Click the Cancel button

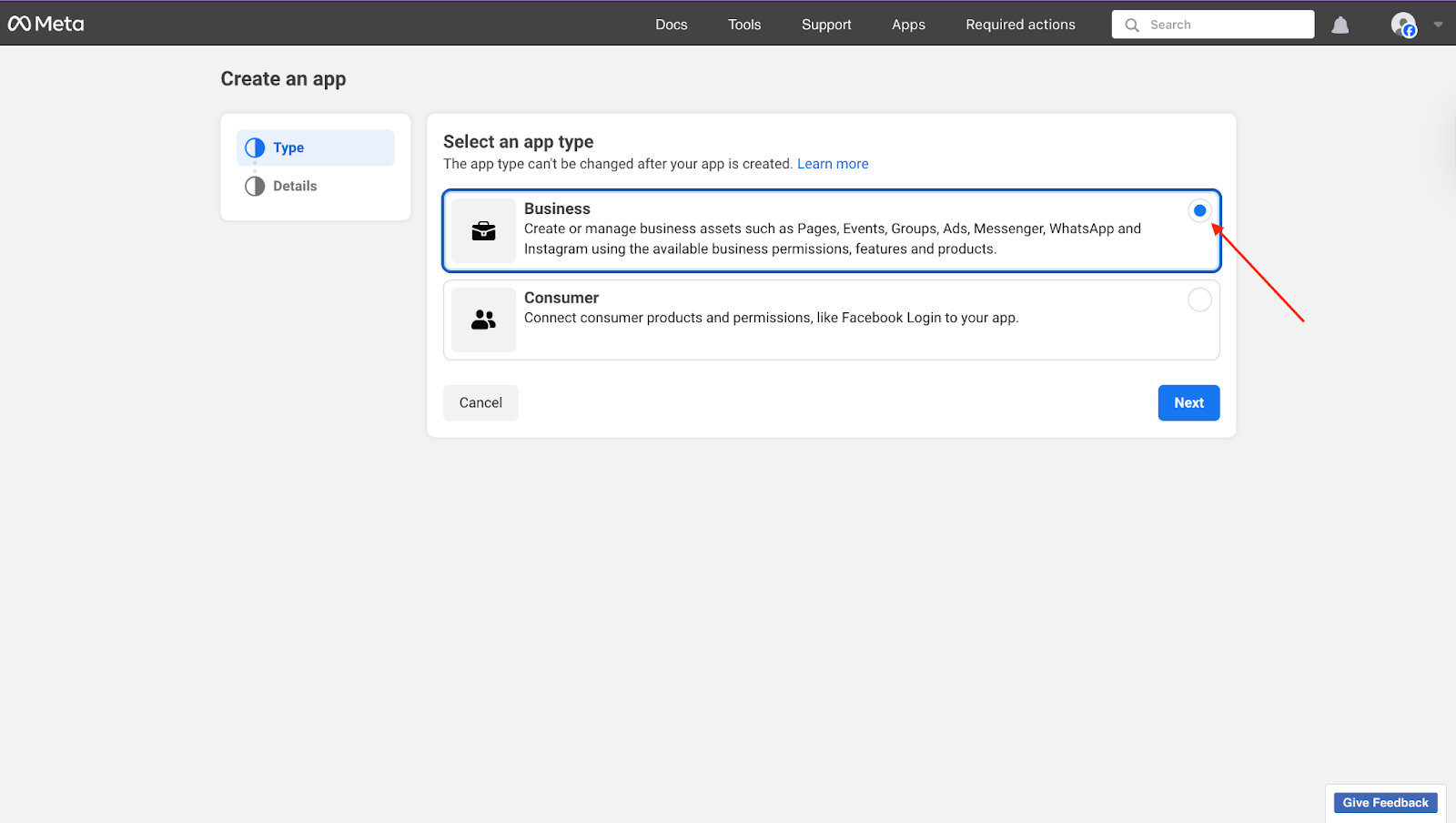tap(480, 402)
